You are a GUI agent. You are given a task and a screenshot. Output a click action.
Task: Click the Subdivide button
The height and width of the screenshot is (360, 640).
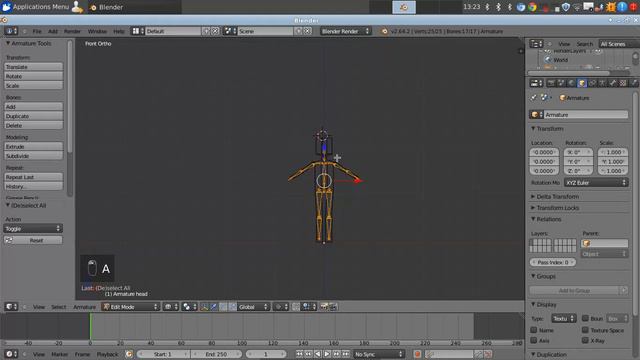[x=33, y=156]
